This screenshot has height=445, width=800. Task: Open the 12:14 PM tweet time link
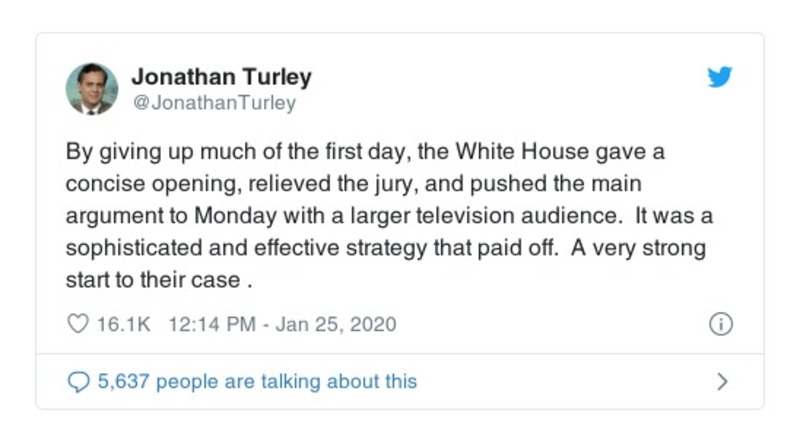tap(198, 324)
